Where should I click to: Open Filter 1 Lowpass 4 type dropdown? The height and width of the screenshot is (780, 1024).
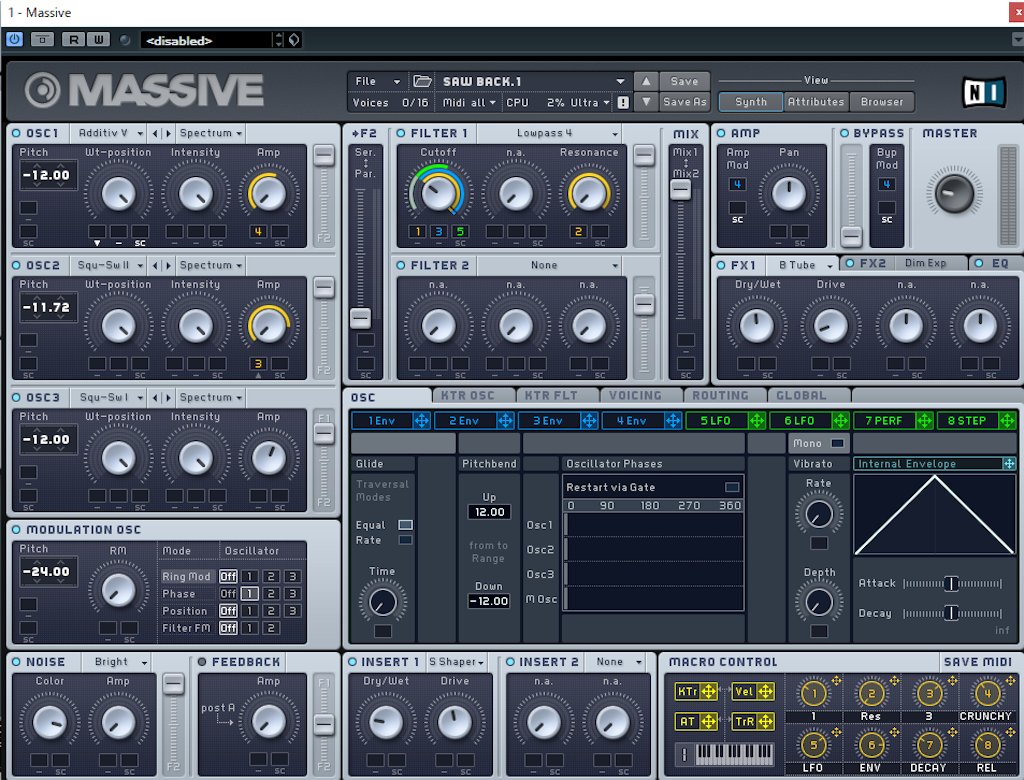(549, 133)
